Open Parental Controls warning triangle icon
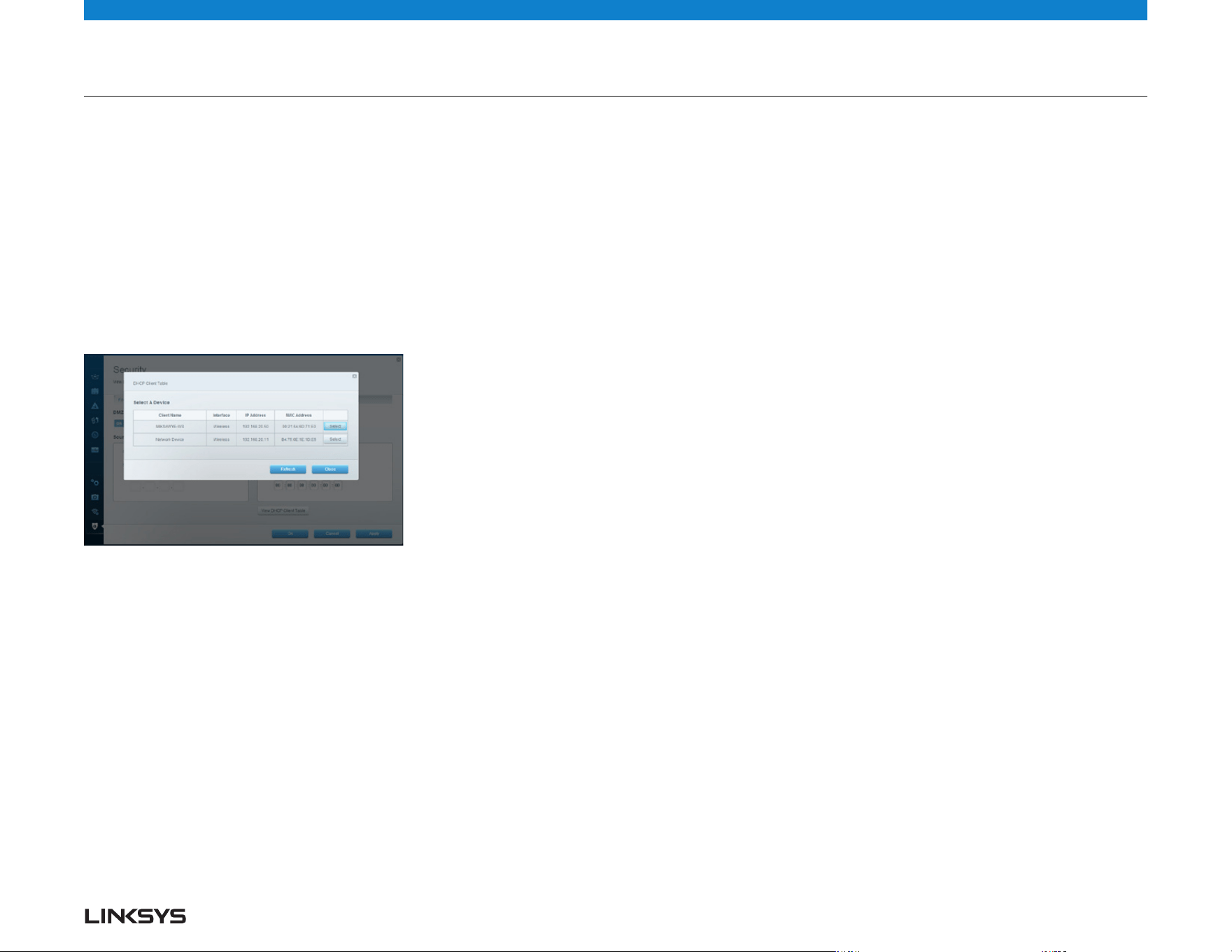 pos(95,406)
